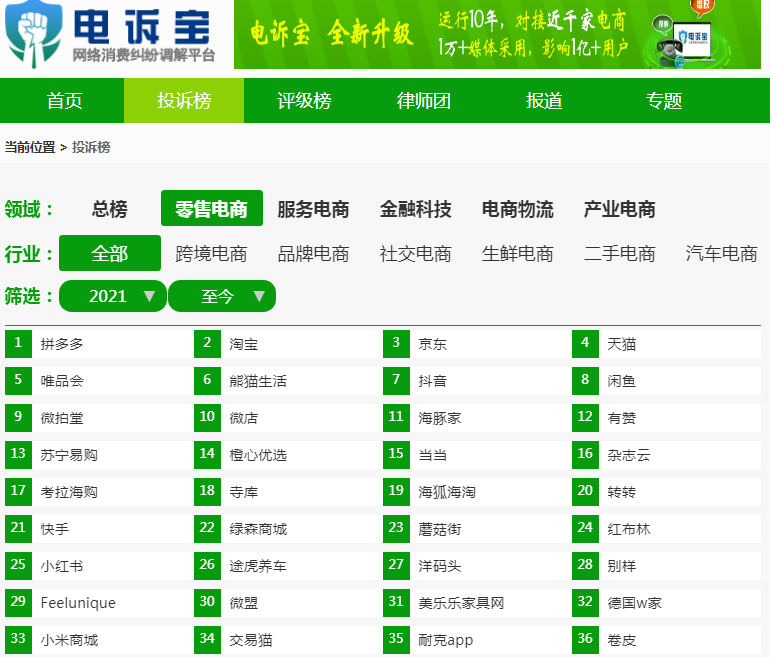Image resolution: width=770 pixels, height=657 pixels.
Task: Select the 电商物流 field filter
Action: tap(518, 209)
